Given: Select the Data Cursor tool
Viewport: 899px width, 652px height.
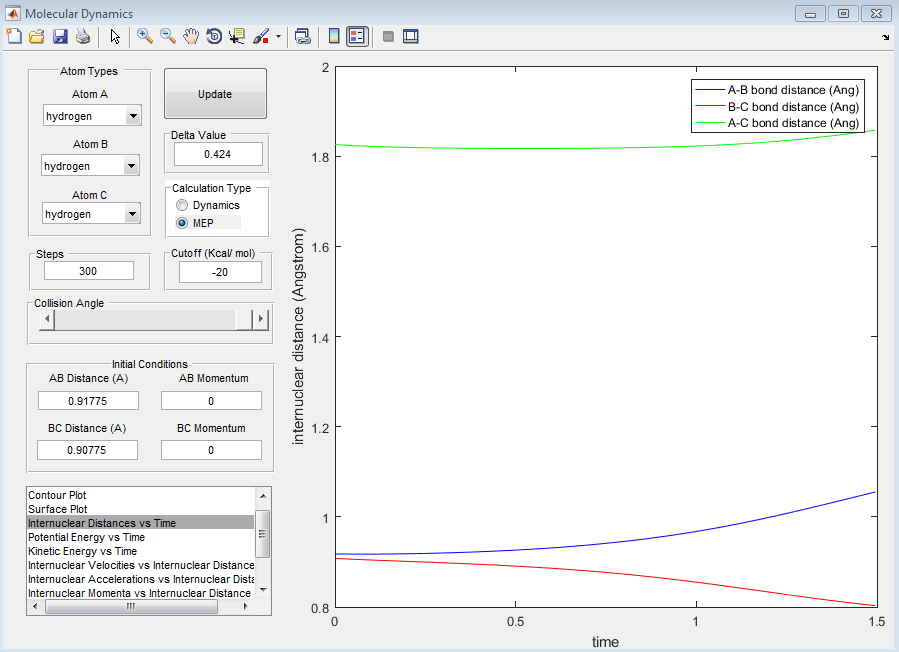Looking at the screenshot, I should coord(237,37).
